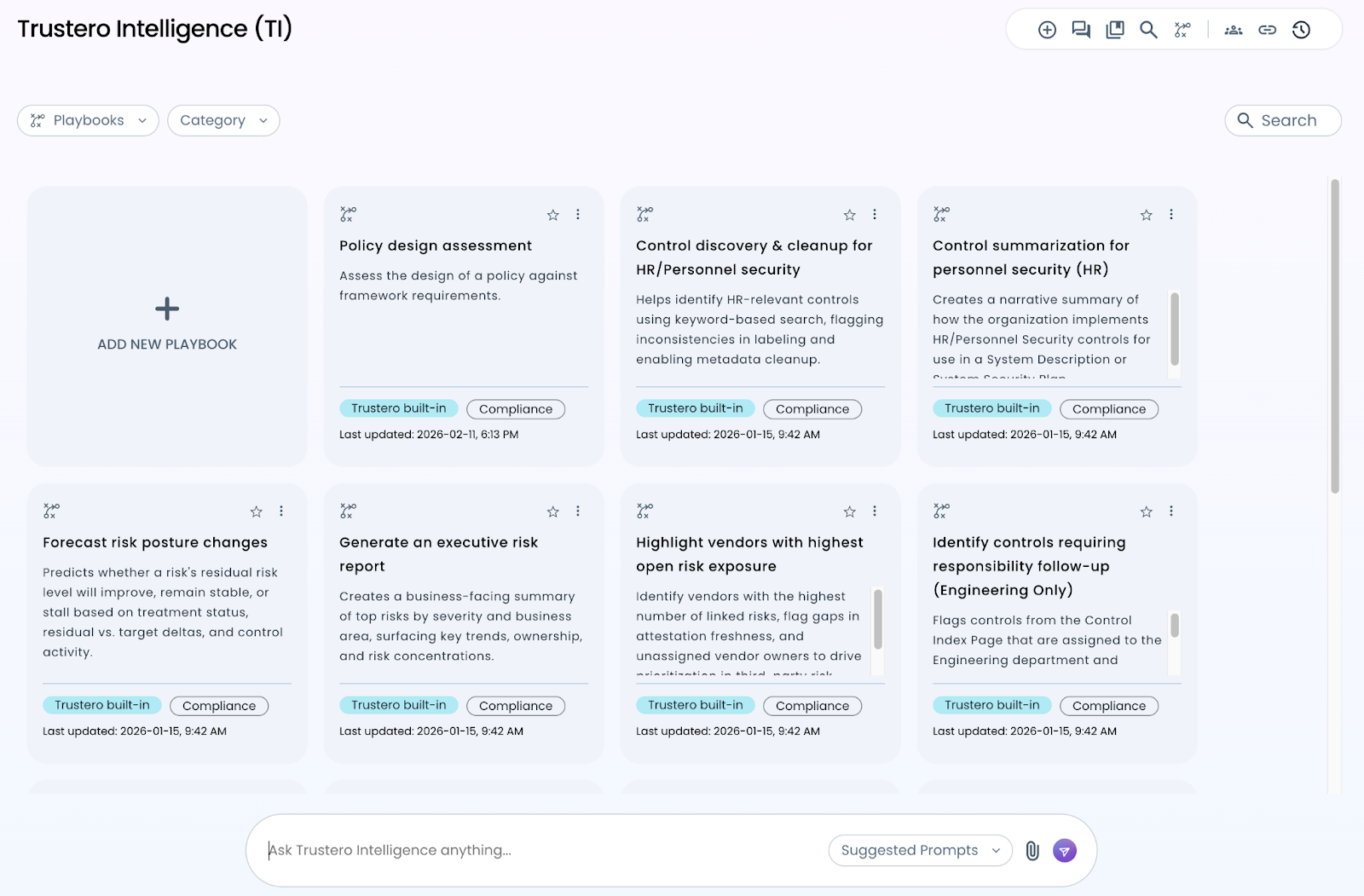Open the more options menu on Policy design assessment

pyautogui.click(x=578, y=215)
